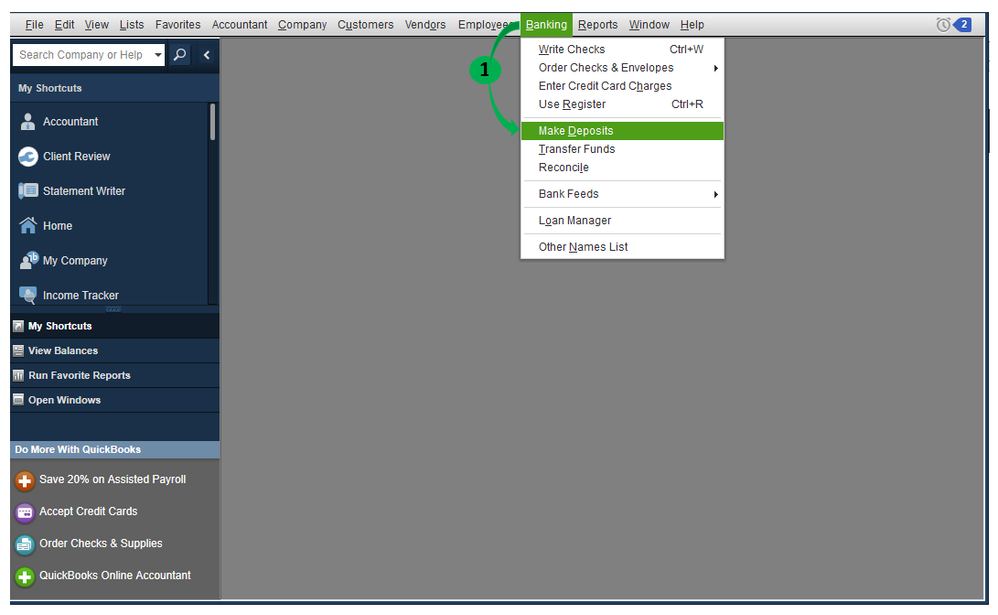The image size is (998, 615).
Task: Click the Accountant shortcut icon
Action: pos(27,121)
